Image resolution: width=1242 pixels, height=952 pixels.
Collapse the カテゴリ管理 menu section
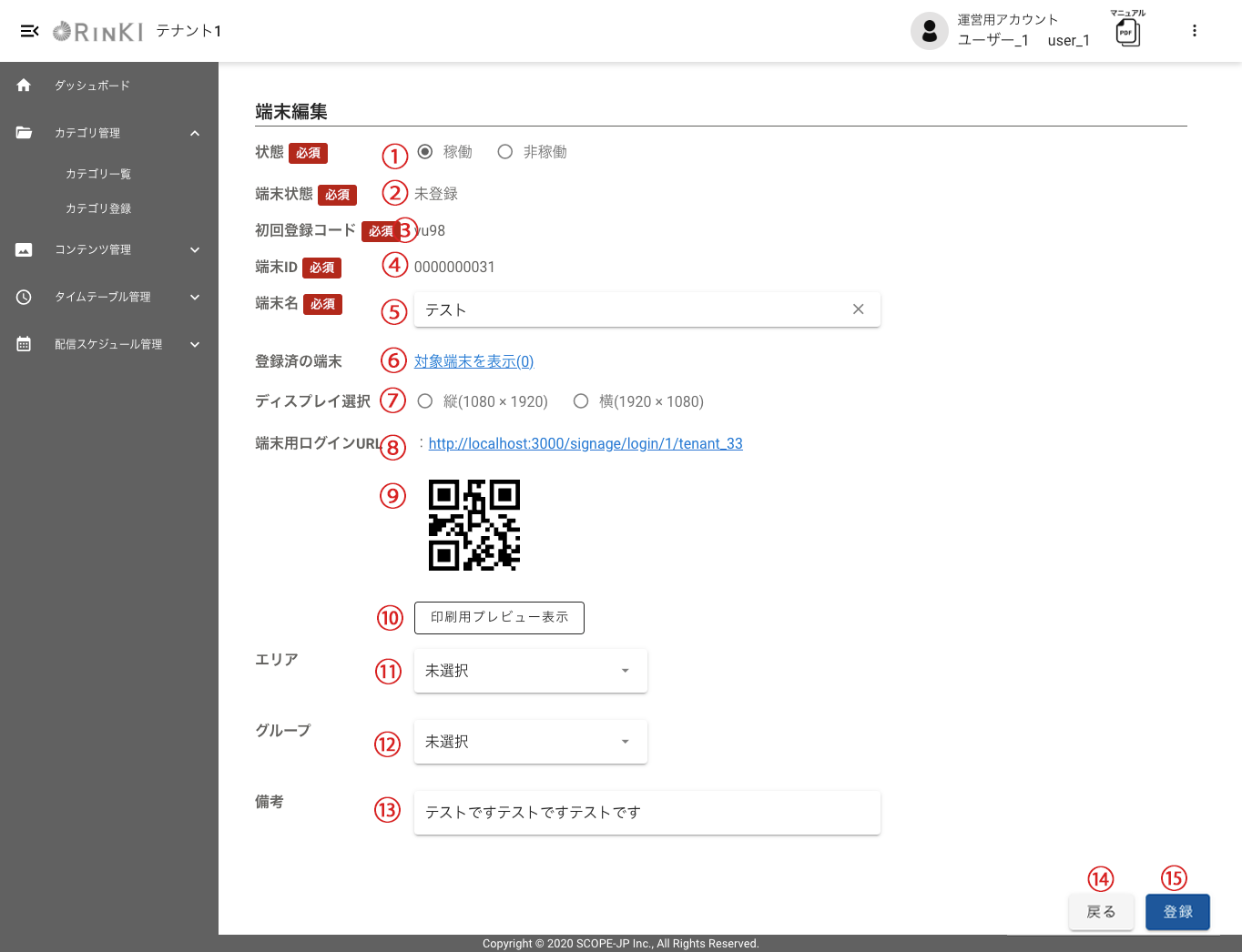[195, 133]
